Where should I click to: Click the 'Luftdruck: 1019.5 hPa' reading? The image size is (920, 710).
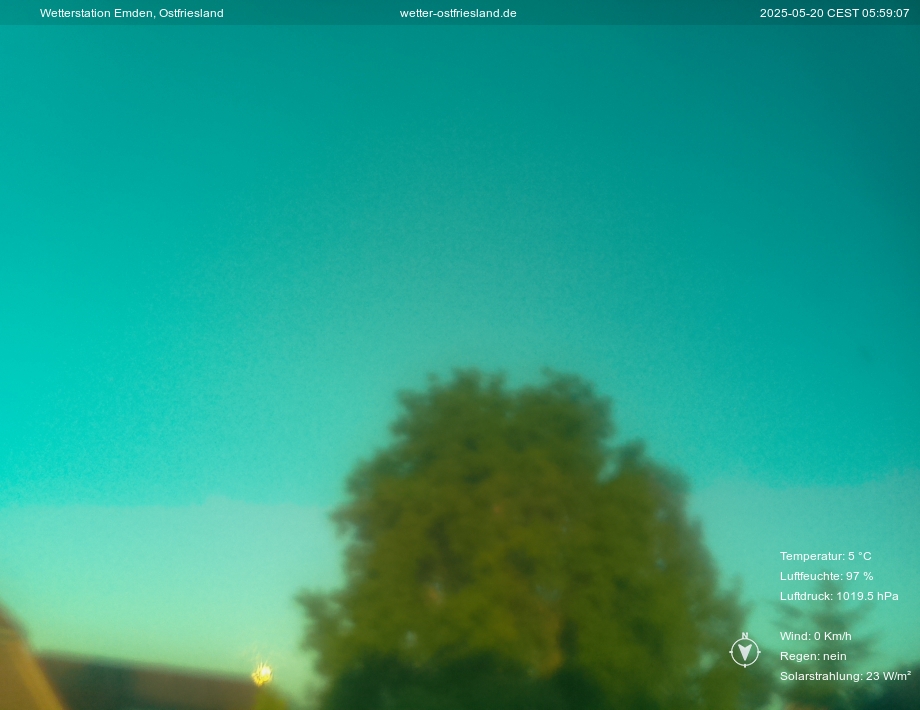click(x=839, y=596)
